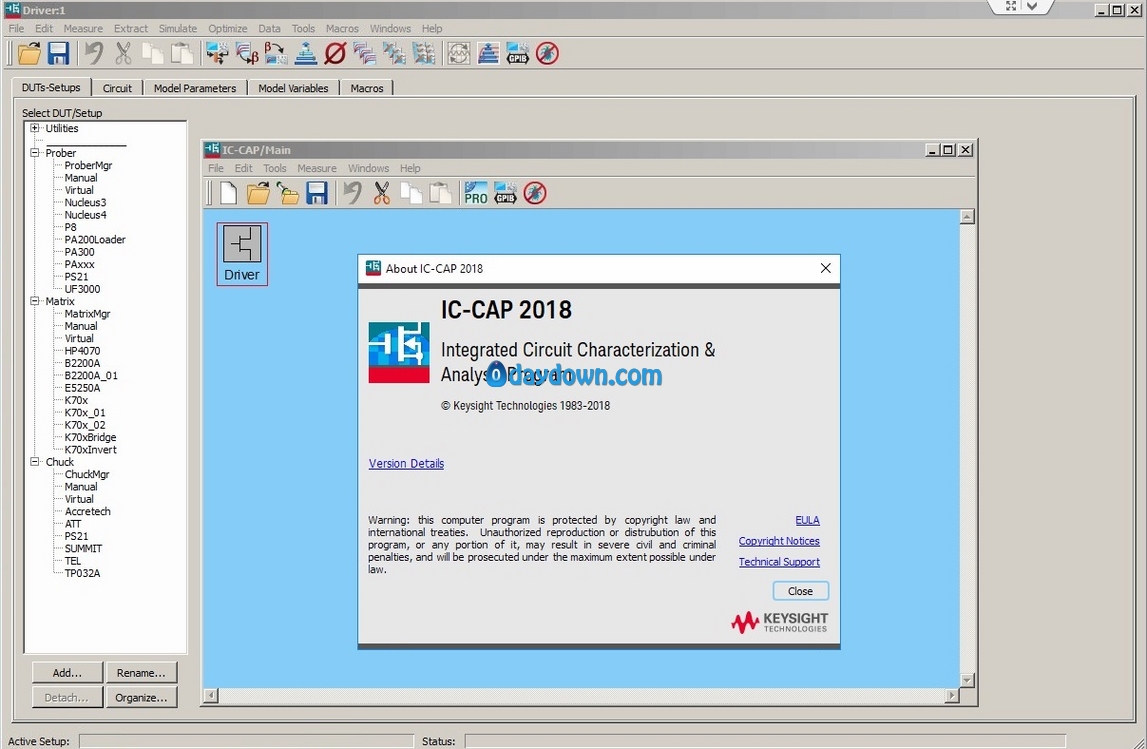
Task: Select ChuckMgr under Chuck
Action: (86, 475)
